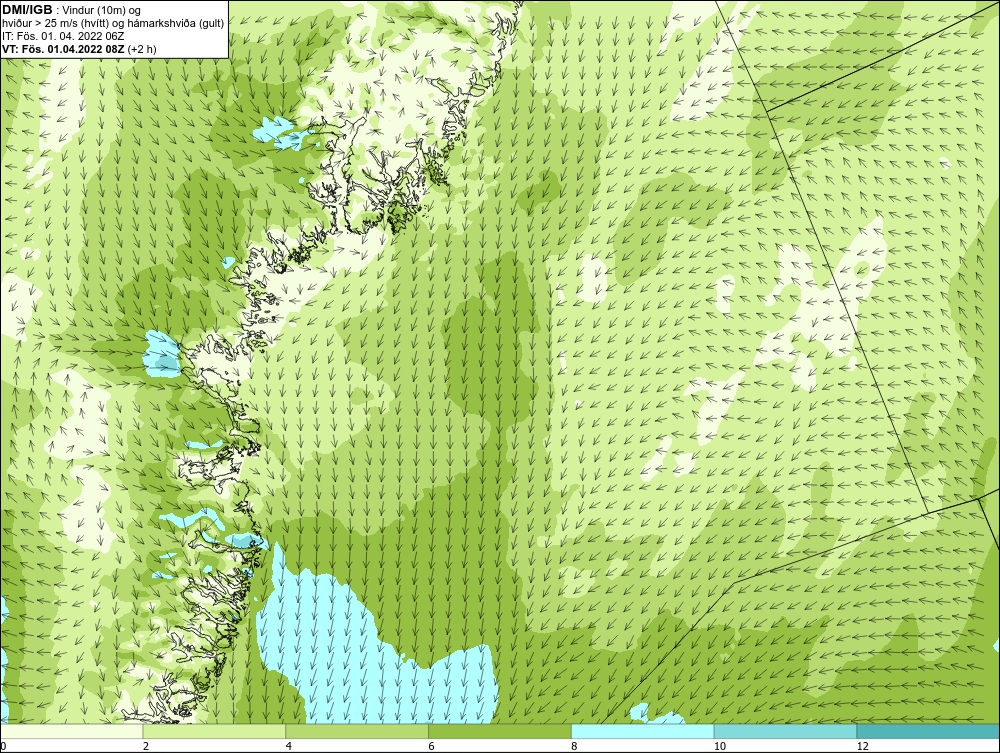Click the legend label '12'
The image size is (1000, 753).
click(x=863, y=746)
